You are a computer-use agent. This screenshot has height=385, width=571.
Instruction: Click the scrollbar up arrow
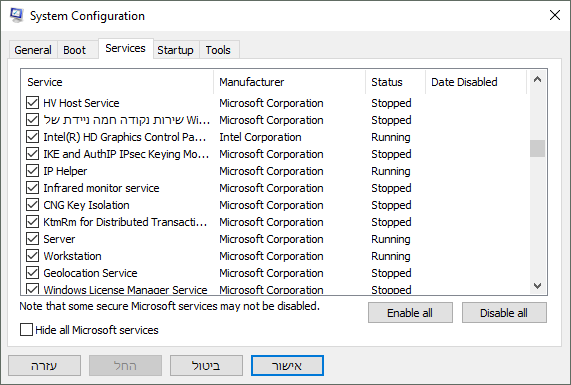pyautogui.click(x=537, y=79)
